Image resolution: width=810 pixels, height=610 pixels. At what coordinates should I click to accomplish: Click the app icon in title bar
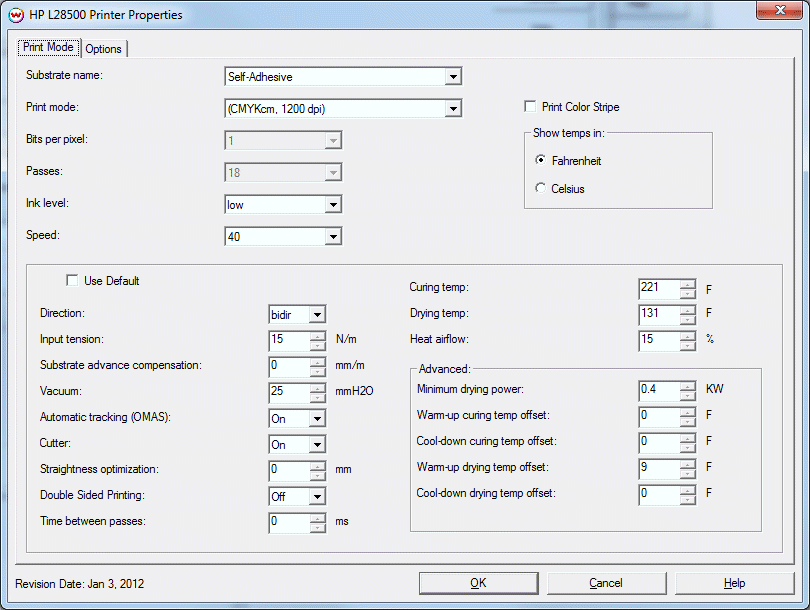click(x=16, y=14)
